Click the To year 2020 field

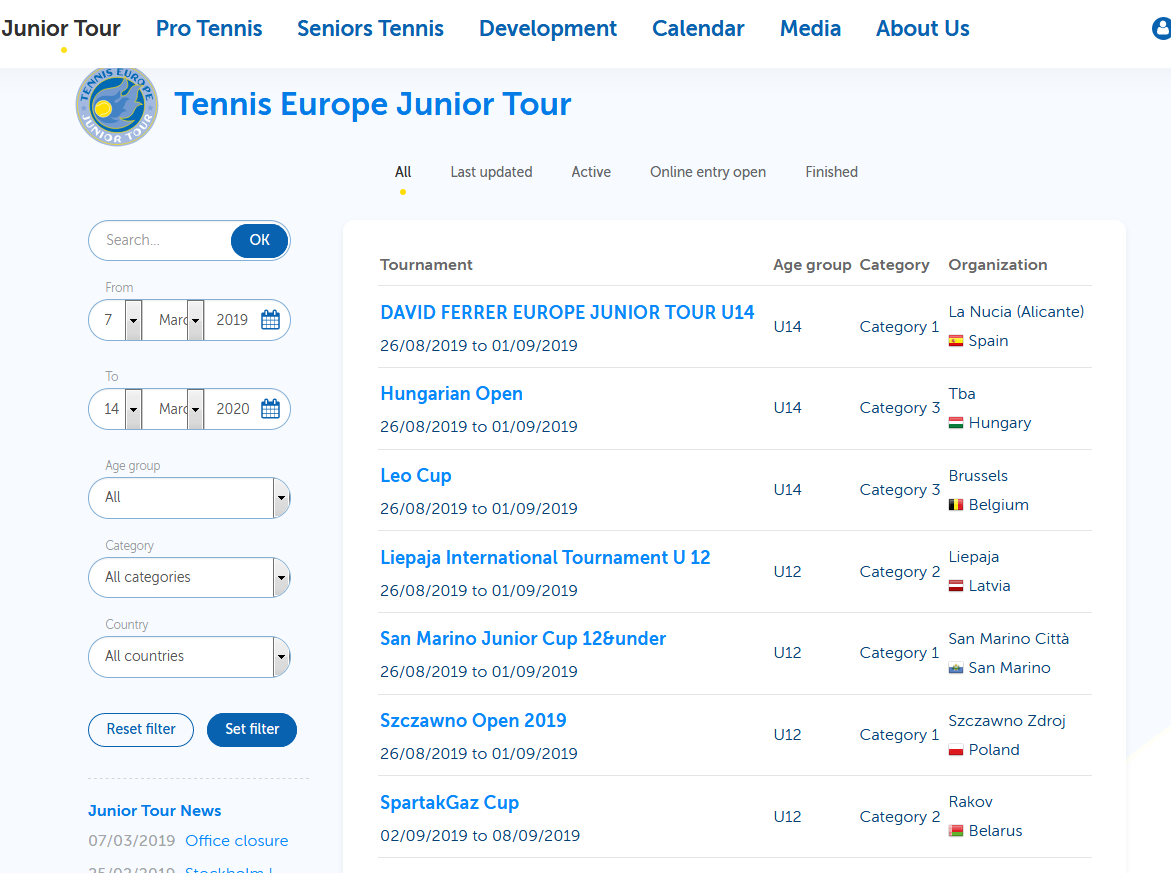[x=232, y=409]
